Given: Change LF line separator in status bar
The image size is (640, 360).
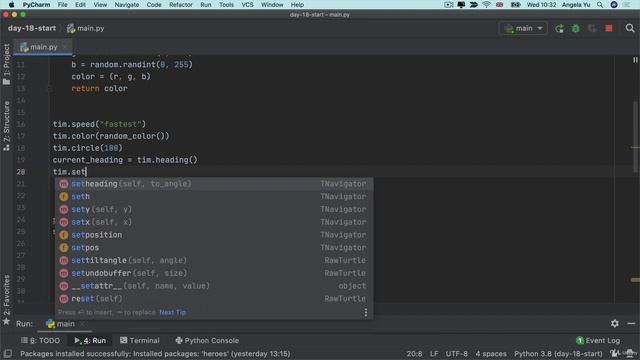Looking at the screenshot, I should (x=434, y=354).
